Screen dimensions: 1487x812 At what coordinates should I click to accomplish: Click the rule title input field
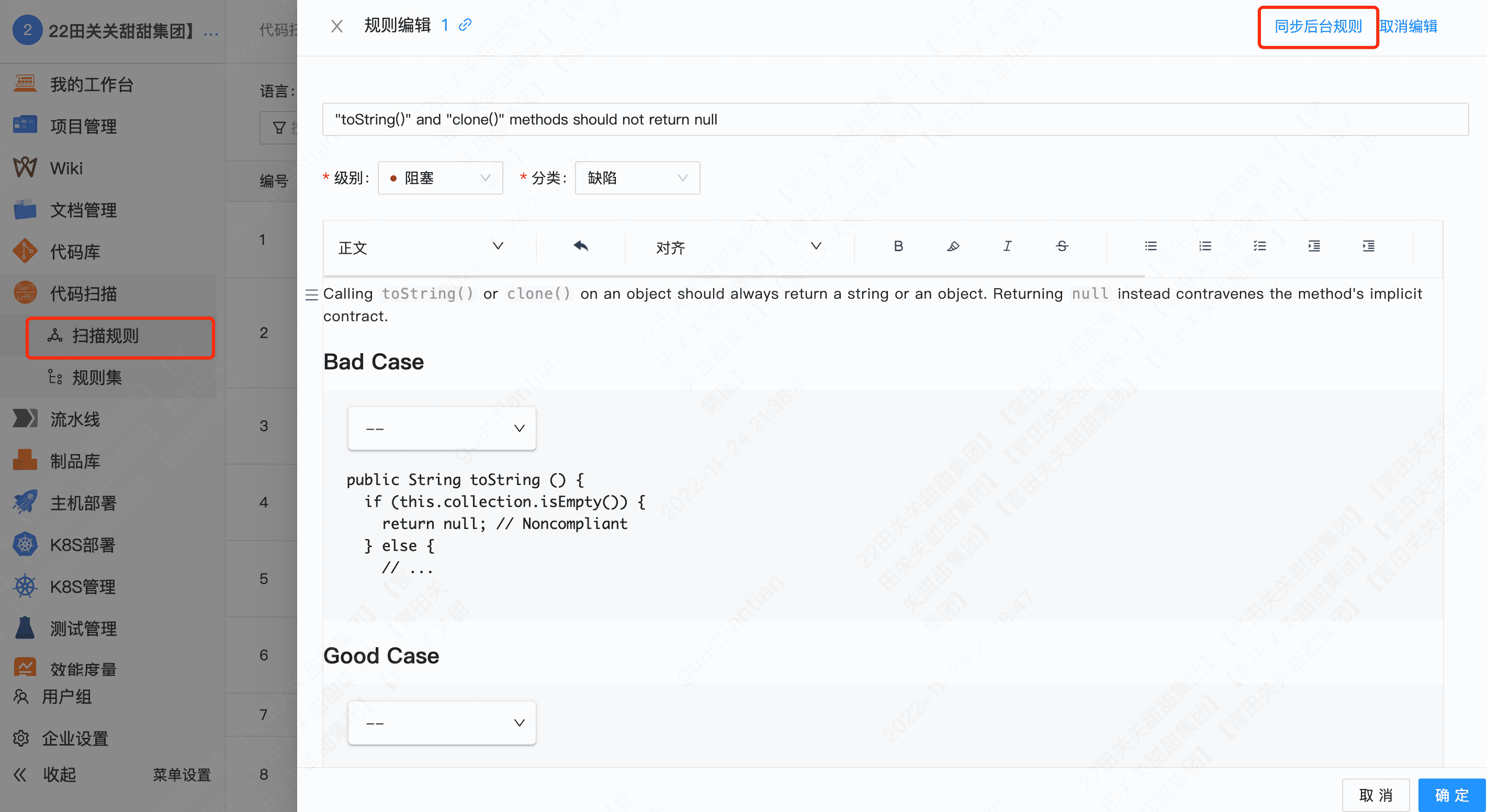tap(895, 119)
